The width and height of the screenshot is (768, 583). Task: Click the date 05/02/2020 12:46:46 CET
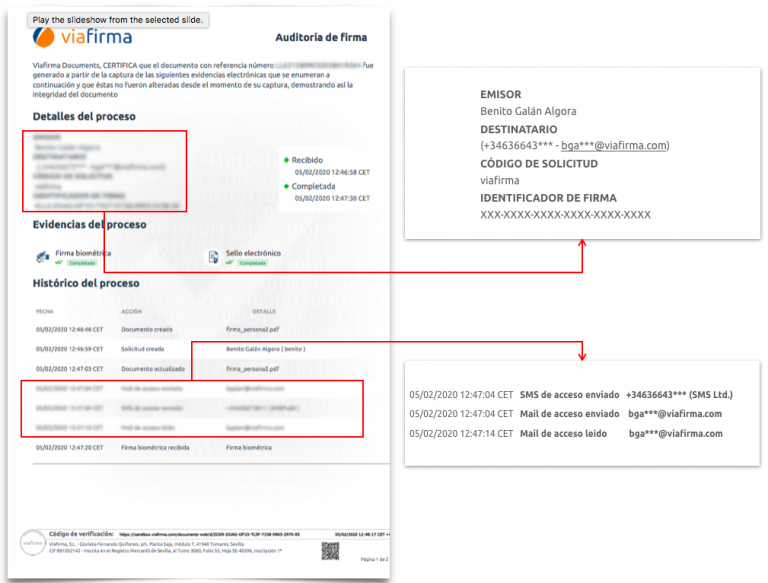pyautogui.click(x=70, y=330)
